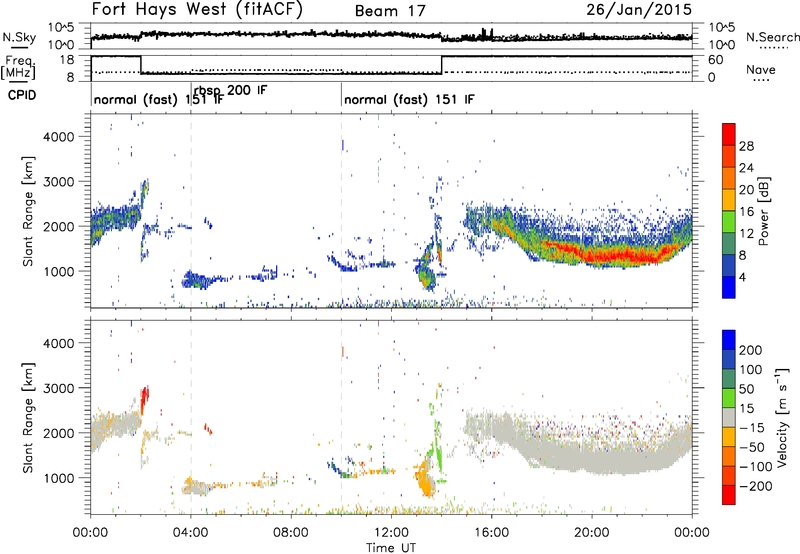Click the Power colorbar tick label '28'
The width and height of the screenshot is (800, 554).
coord(746,146)
